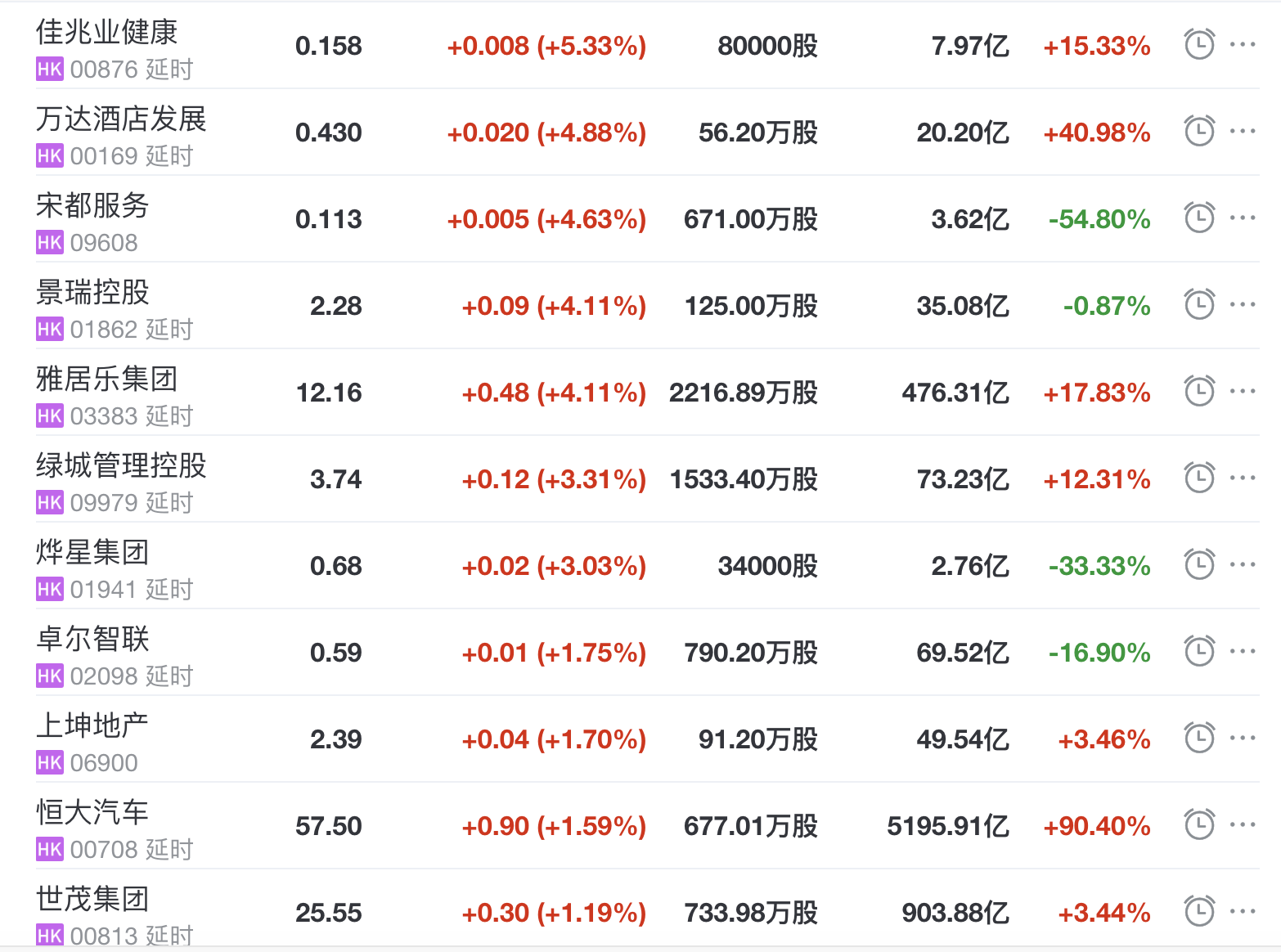Click HK badge beside 06900

(x=49, y=763)
